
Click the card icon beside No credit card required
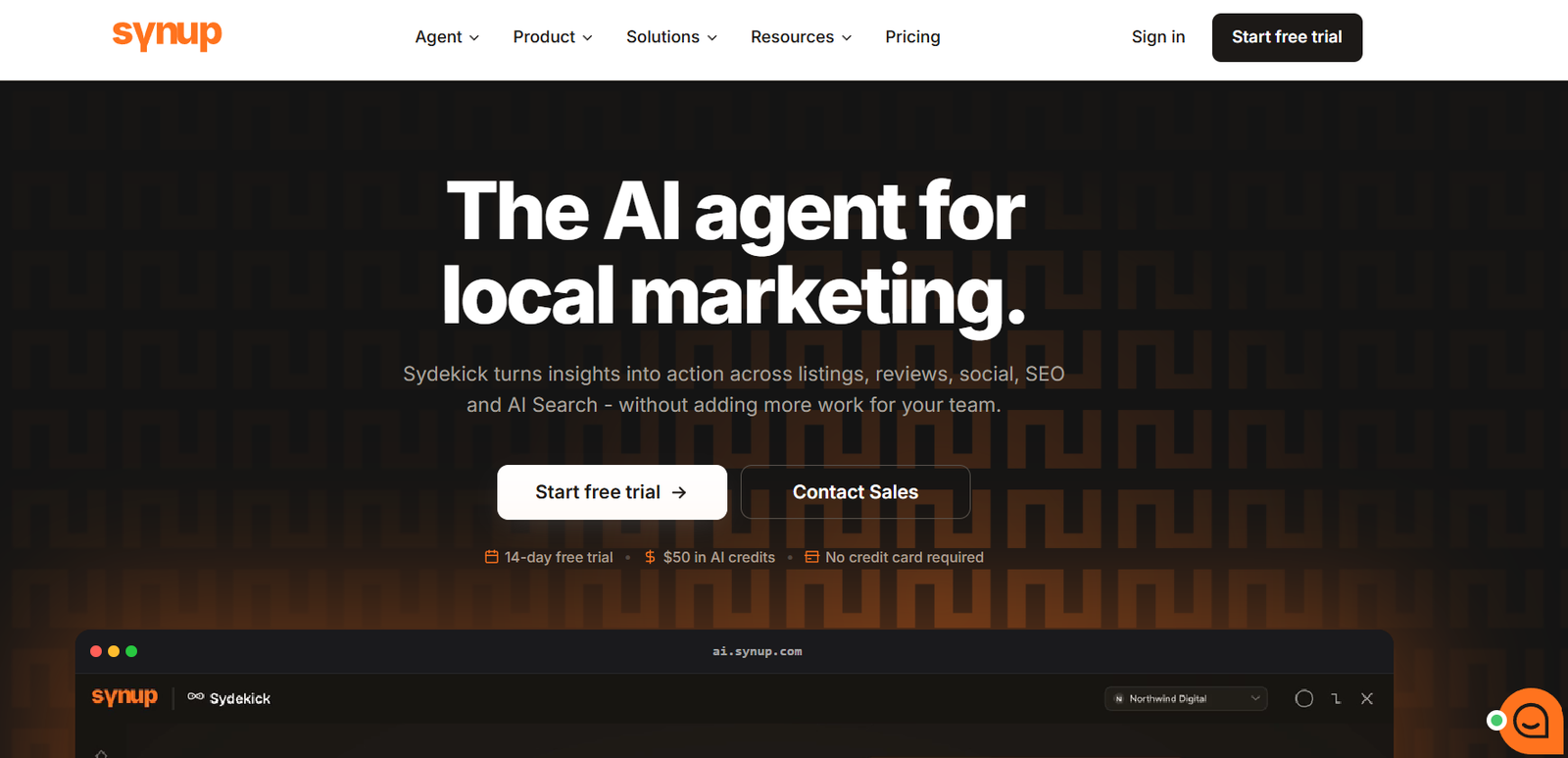point(812,557)
